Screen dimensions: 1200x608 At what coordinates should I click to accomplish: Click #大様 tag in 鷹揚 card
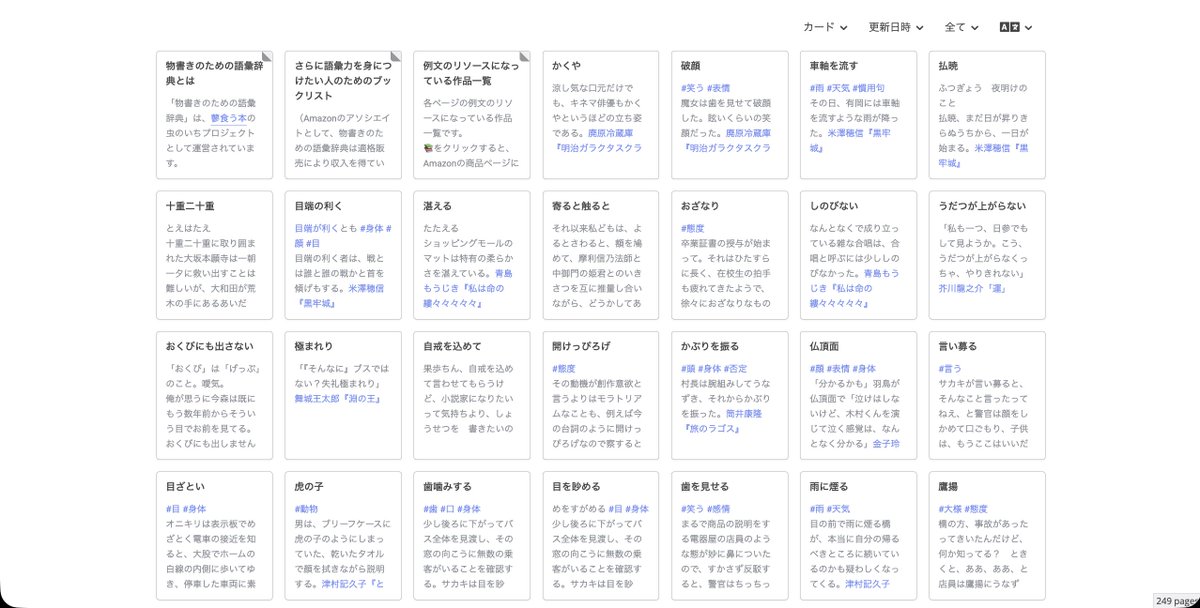949,508
